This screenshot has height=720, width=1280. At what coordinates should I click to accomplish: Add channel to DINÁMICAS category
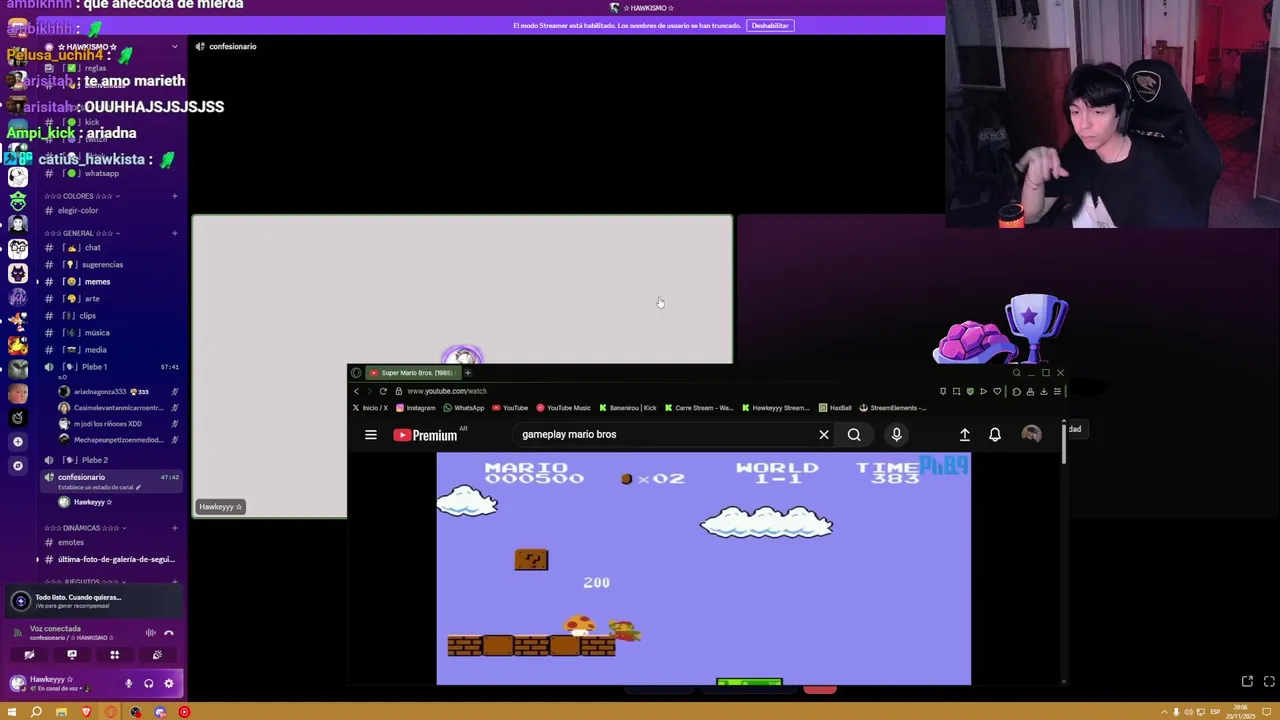coord(174,528)
